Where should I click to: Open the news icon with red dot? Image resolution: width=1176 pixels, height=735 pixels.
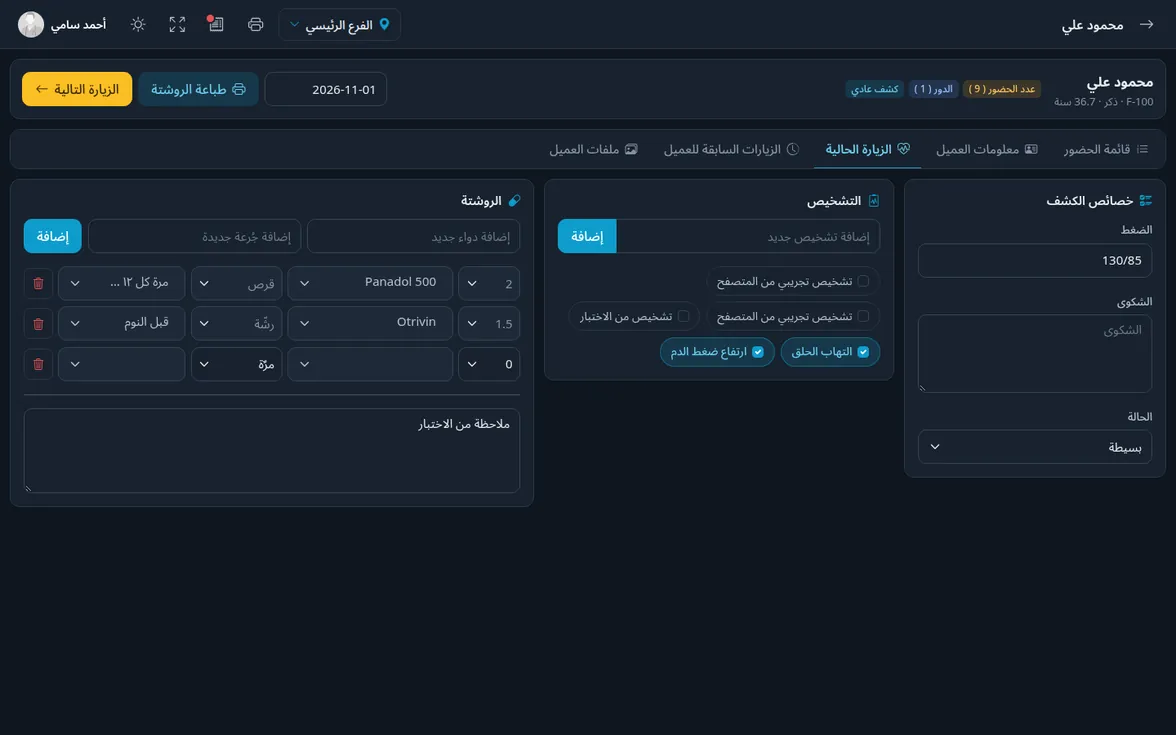(216, 25)
